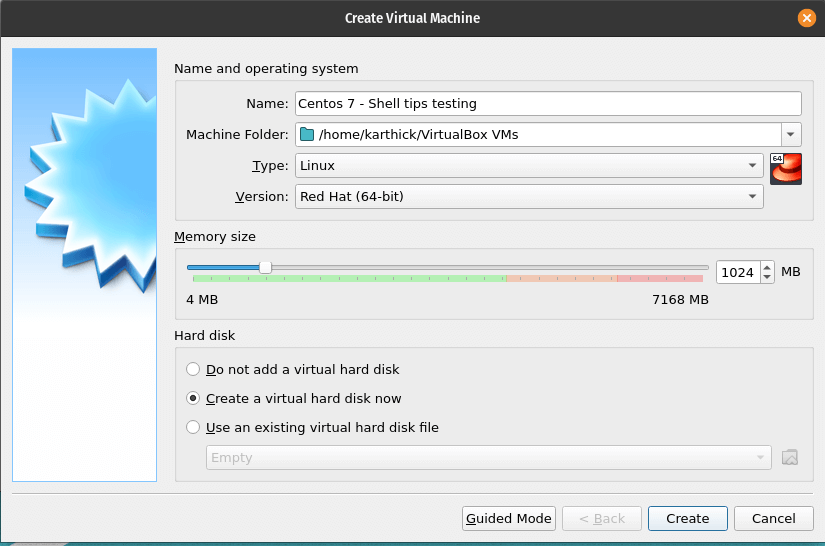This screenshot has height=546, width=825.
Task: Click the Create button
Action: (x=688, y=519)
